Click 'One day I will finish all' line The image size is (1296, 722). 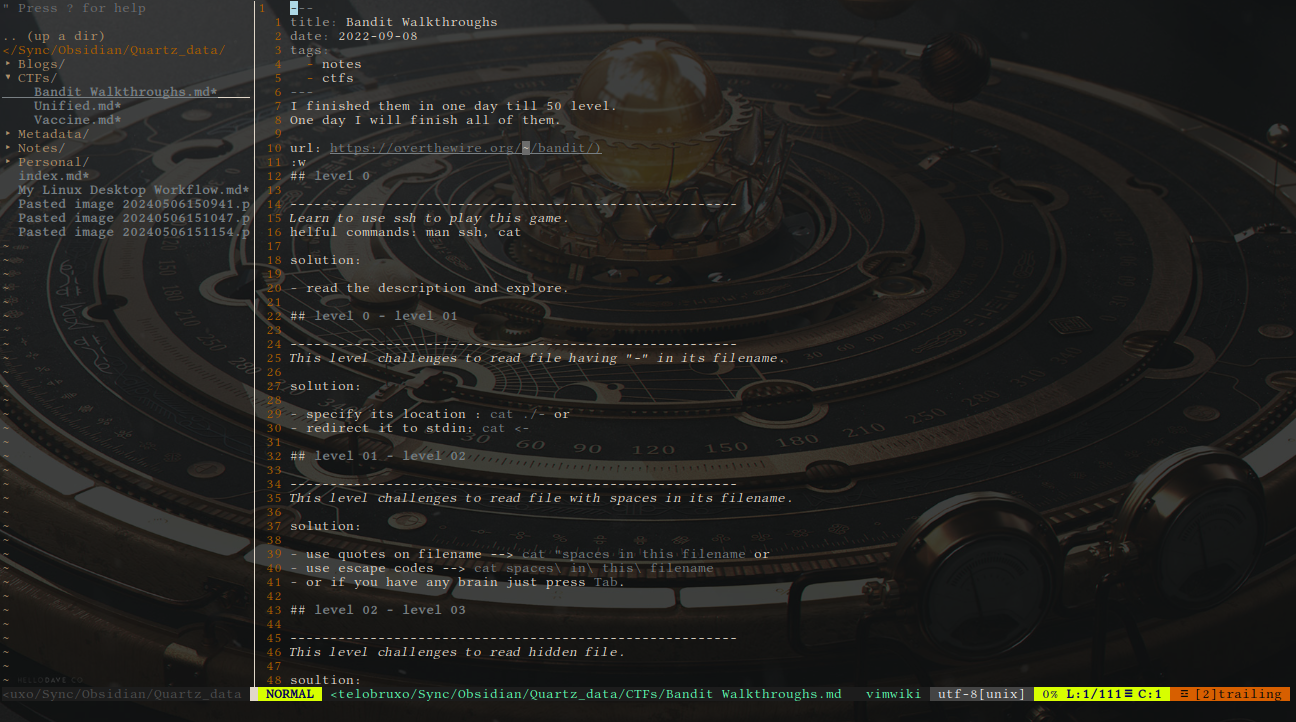click(x=426, y=120)
